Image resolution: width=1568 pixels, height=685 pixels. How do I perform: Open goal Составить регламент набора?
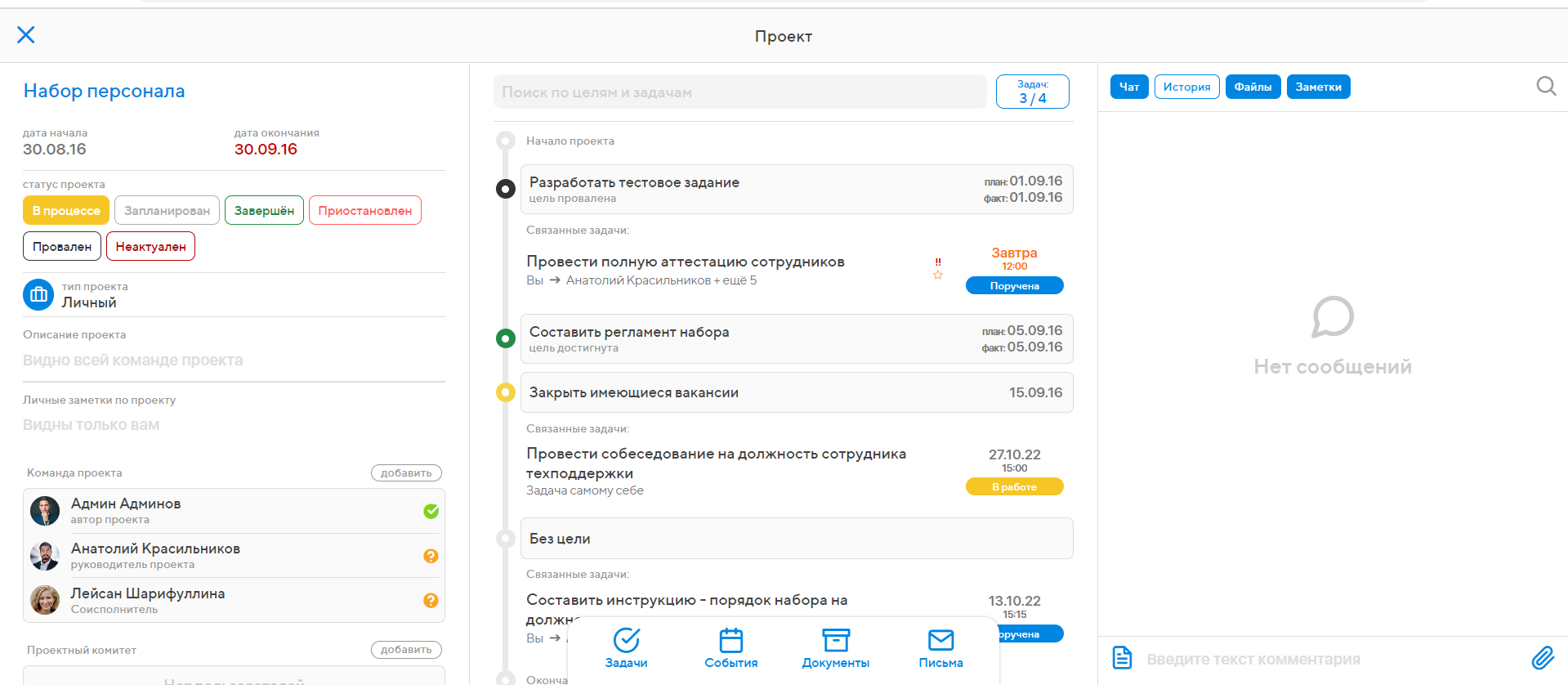(797, 338)
